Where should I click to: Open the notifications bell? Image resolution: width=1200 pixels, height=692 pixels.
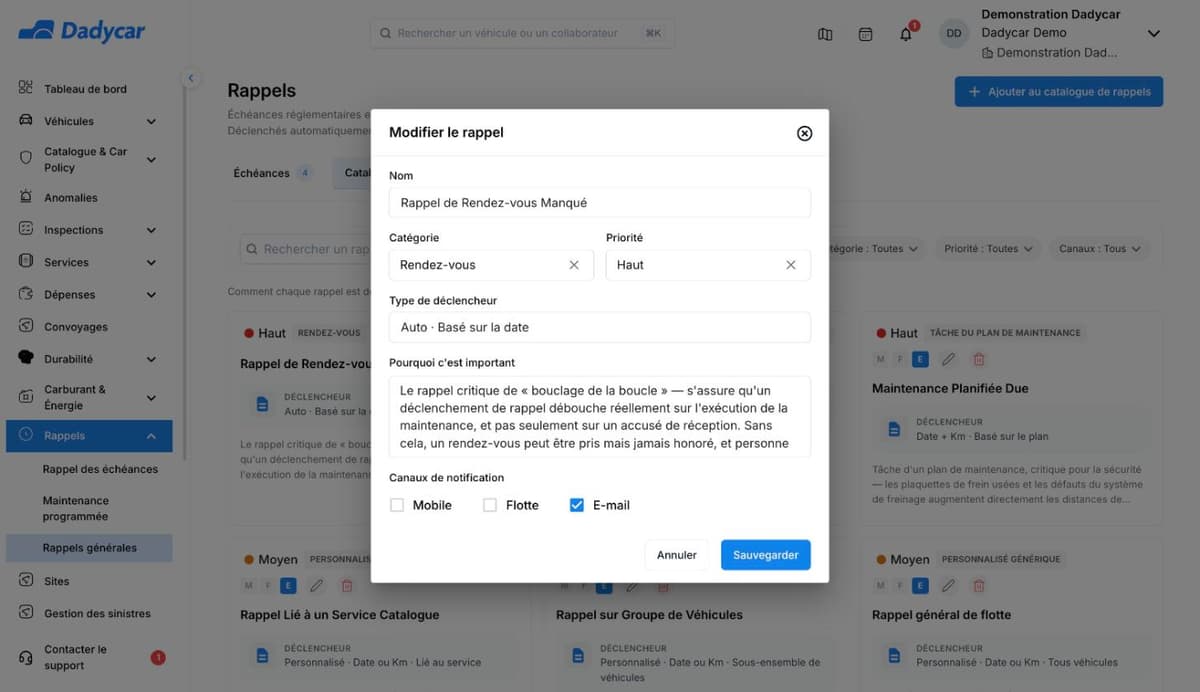[906, 34]
